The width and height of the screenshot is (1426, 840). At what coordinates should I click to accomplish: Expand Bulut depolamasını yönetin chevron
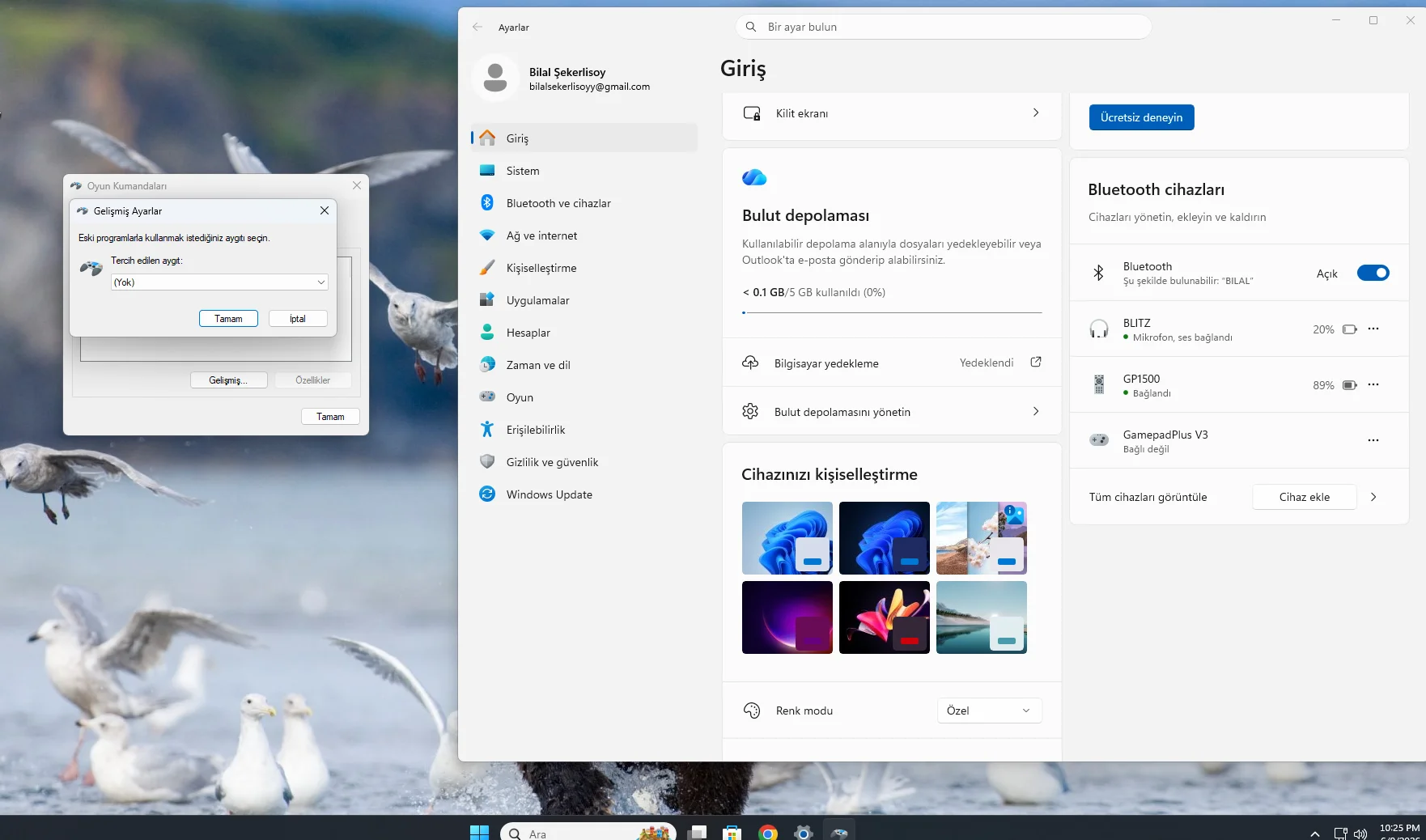pos(1036,411)
